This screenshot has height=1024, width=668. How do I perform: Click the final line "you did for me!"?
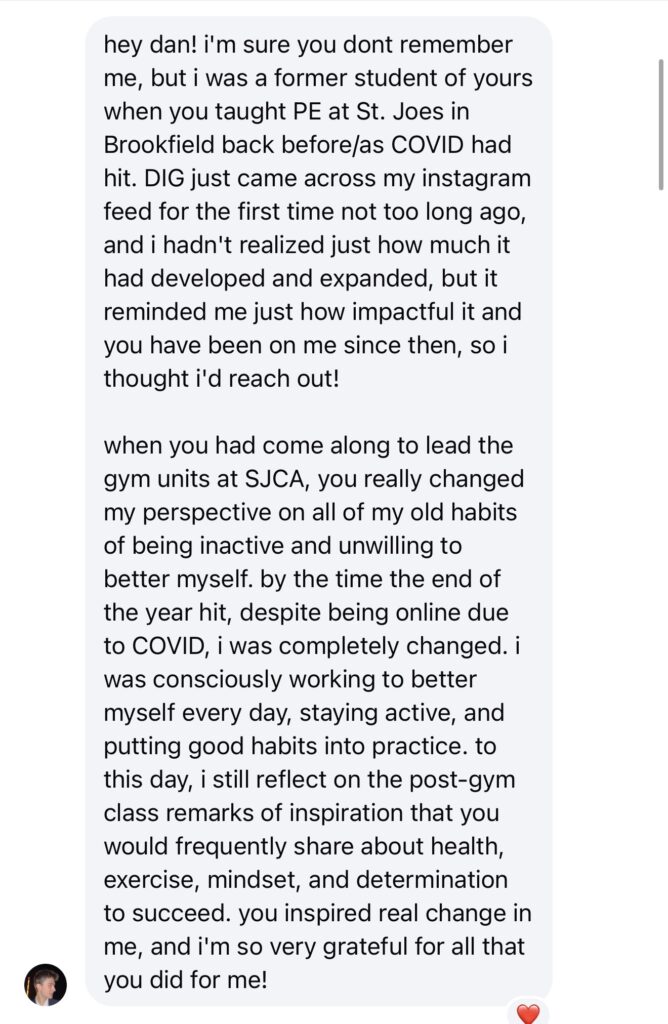click(185, 980)
